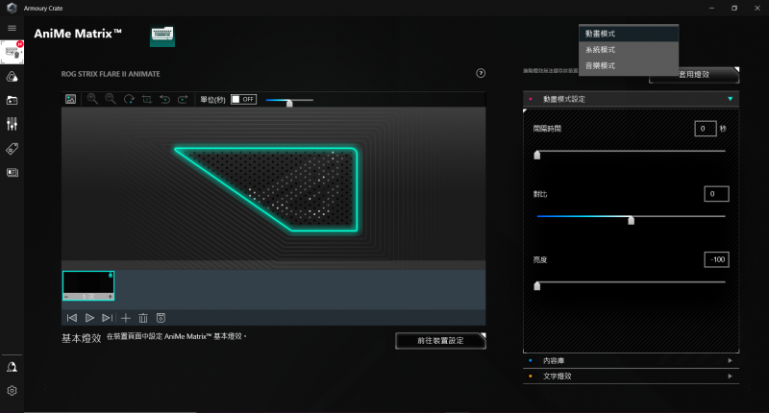This screenshot has height=413, width=769.
Task: Select the keyboard device icon beside AniMe Matrix title
Action: [x=162, y=36]
